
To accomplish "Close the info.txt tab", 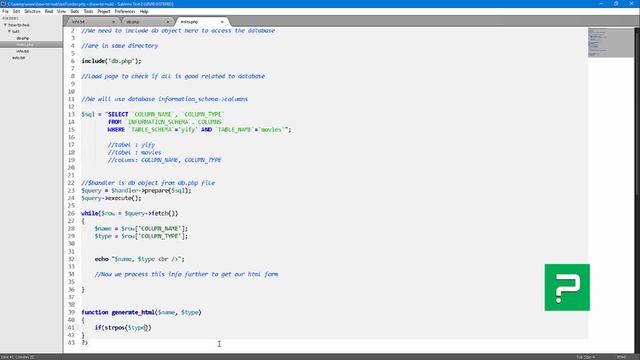I will coord(113,22).
